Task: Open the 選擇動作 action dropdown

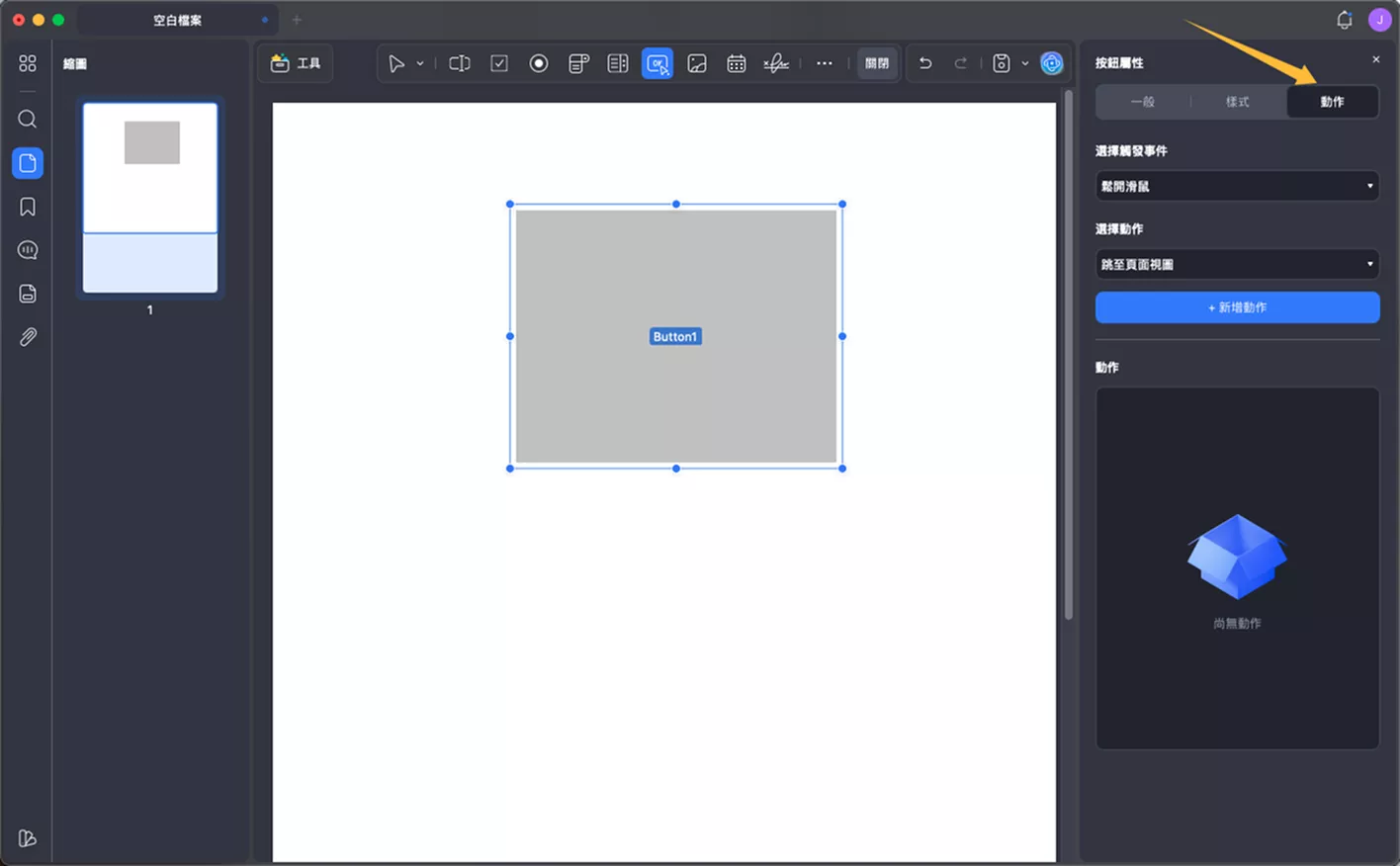Action: (x=1238, y=264)
